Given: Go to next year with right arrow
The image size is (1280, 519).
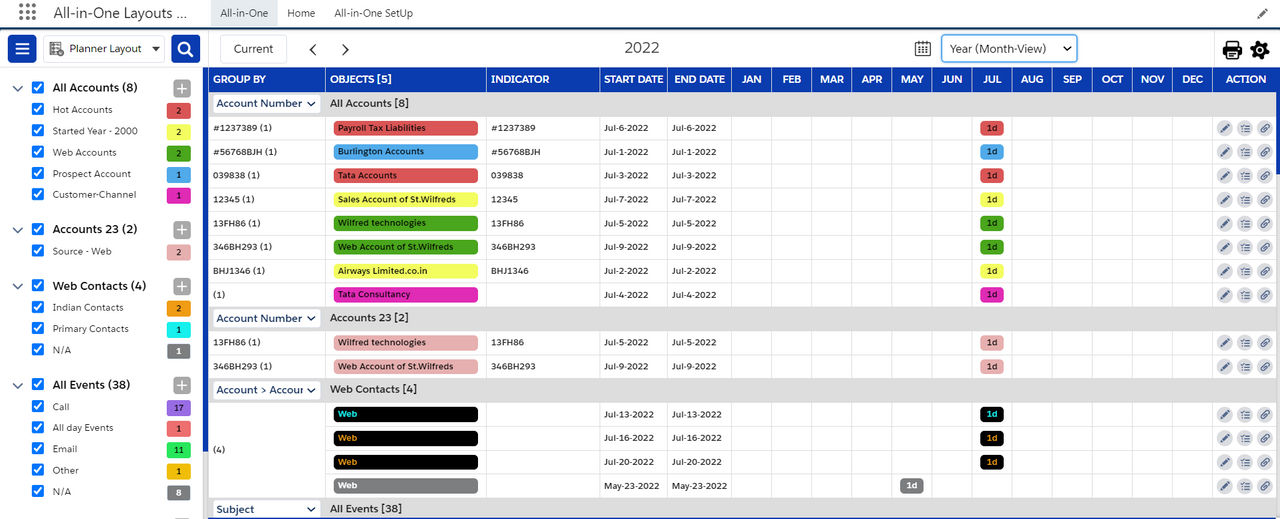Looking at the screenshot, I should click(x=345, y=49).
